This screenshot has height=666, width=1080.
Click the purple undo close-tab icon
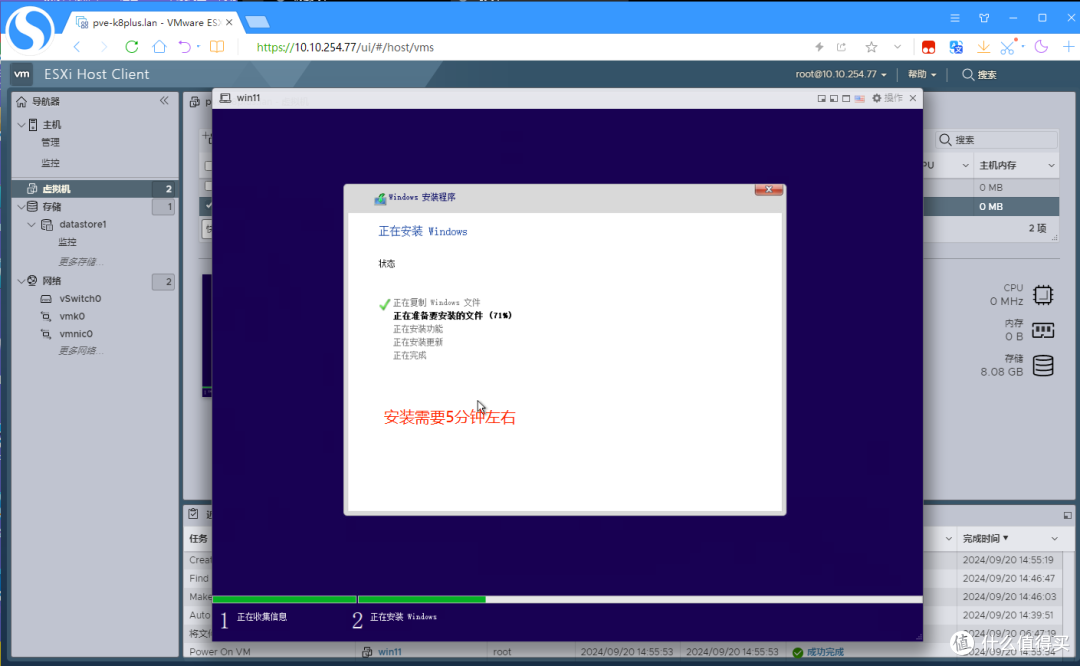[185, 47]
